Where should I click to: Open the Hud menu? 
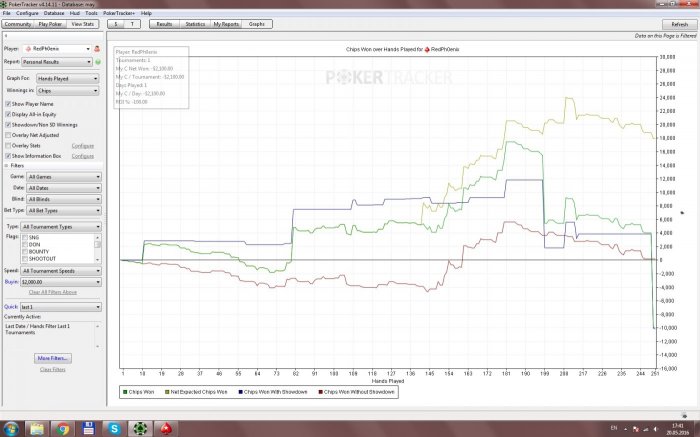(75, 13)
